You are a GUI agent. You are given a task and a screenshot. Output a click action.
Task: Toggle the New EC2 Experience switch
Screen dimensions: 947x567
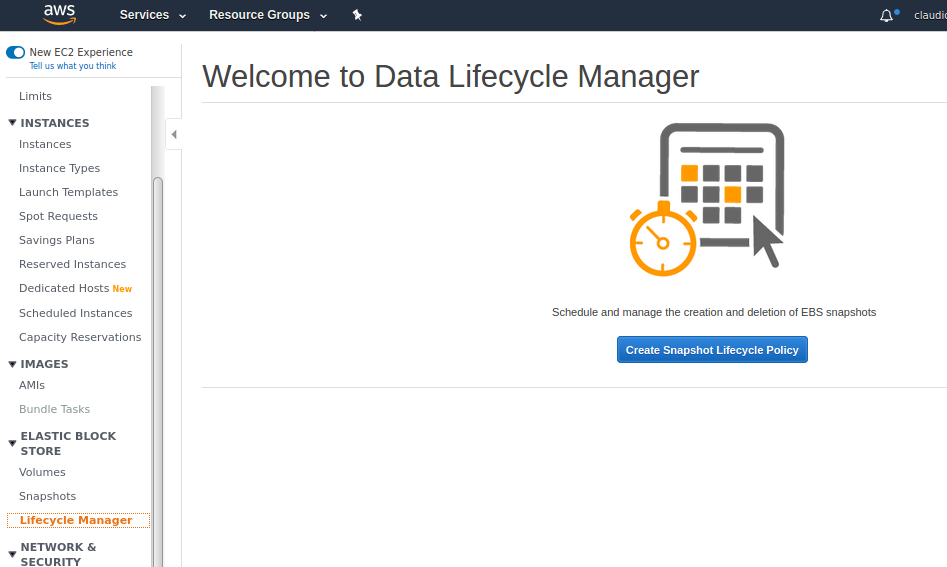pyautogui.click(x=16, y=53)
